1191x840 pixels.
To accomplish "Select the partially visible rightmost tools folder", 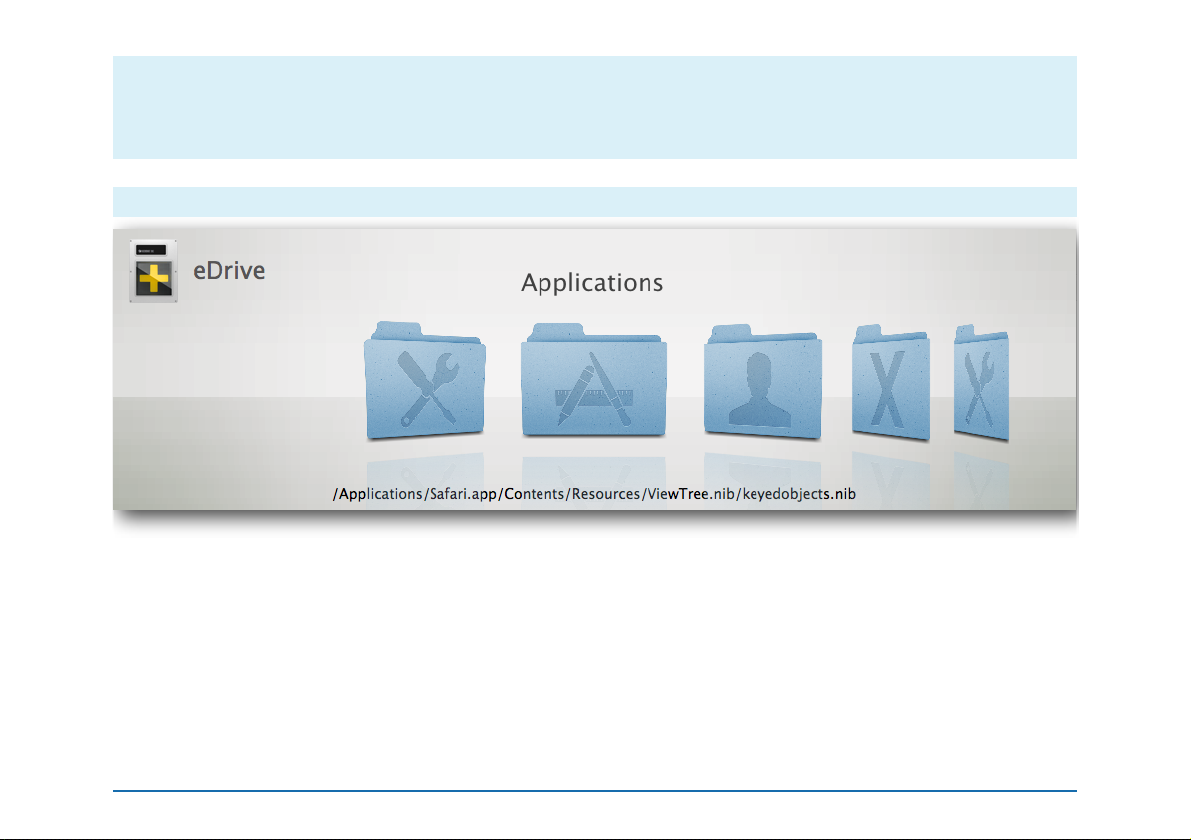I will pos(981,382).
